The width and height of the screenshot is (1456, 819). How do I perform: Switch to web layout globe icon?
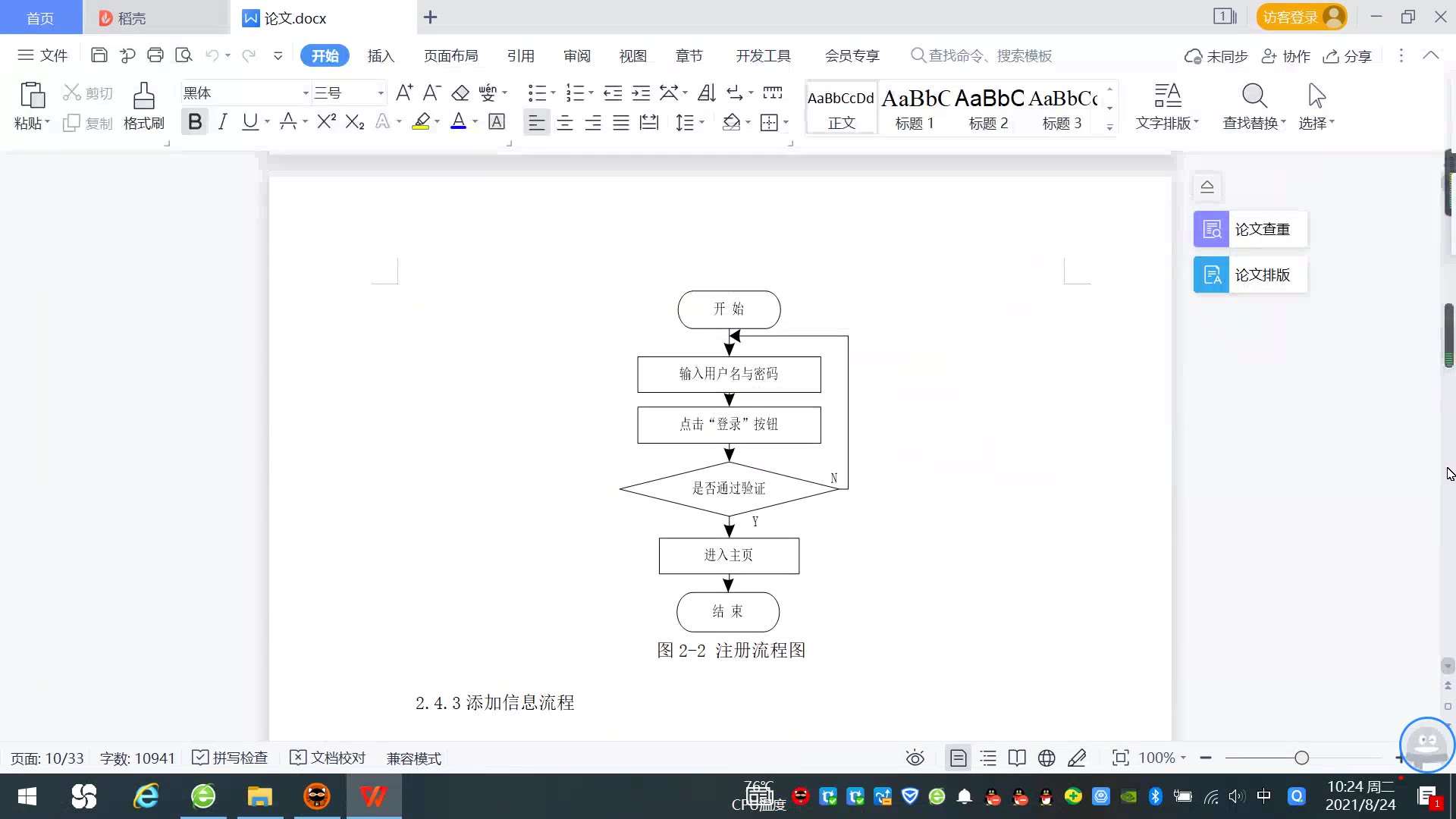tap(1046, 758)
